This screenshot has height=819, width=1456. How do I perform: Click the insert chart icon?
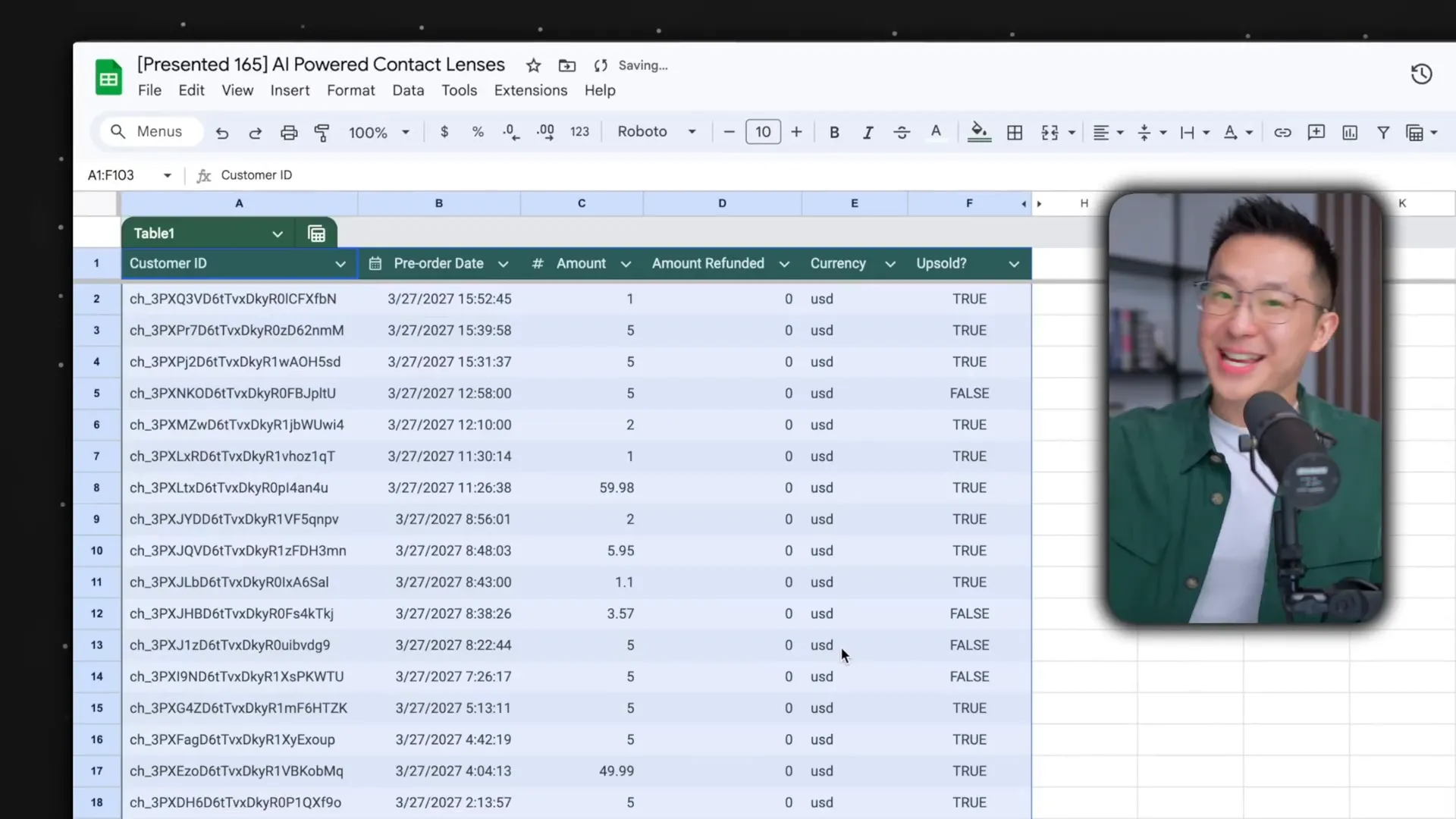1350,133
